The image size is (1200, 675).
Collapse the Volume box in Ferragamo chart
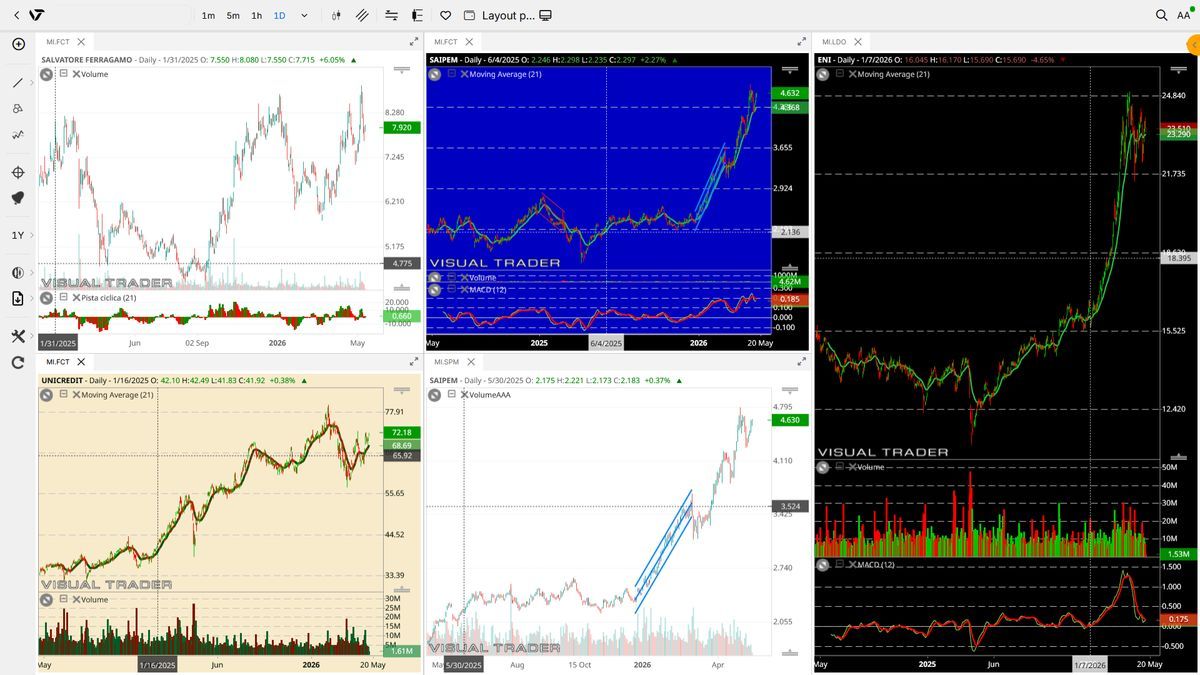64,74
